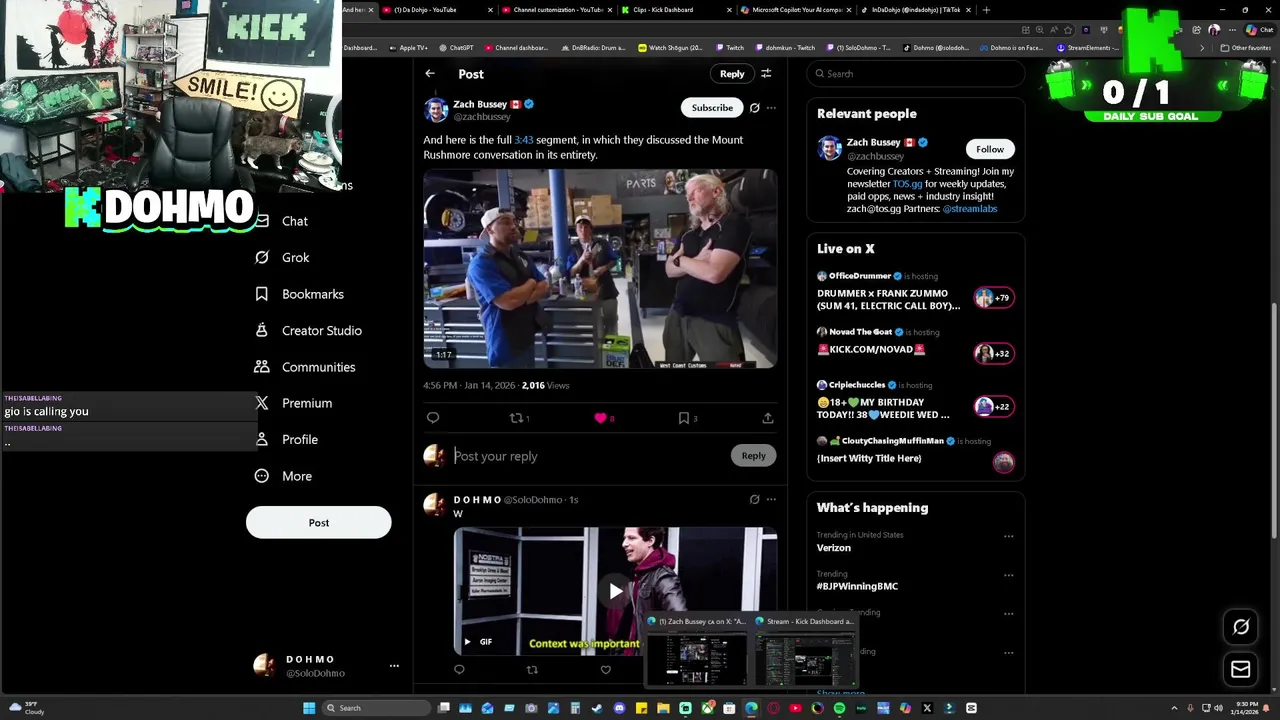Viewport: 1280px width, 720px height.
Task: Open more options on Zach Bussey's post
Action: 771,107
